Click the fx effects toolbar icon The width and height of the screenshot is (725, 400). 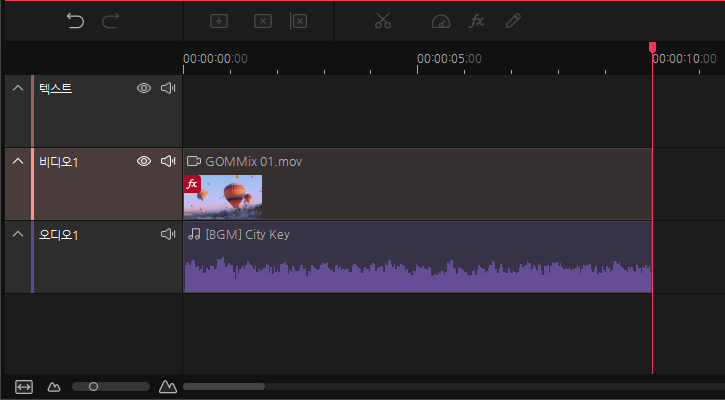[477, 21]
